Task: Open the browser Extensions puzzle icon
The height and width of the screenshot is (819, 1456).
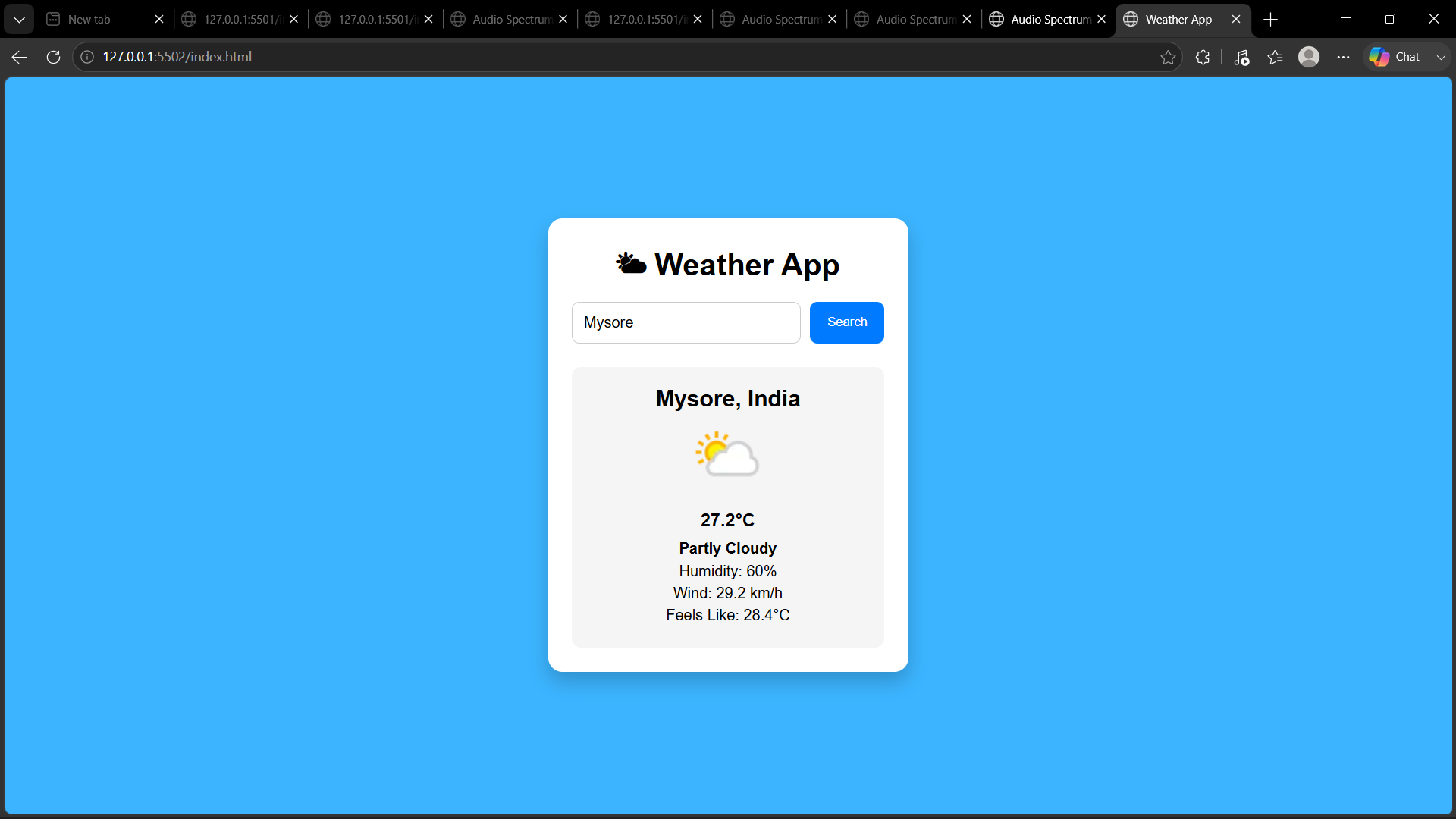Action: (x=1203, y=57)
